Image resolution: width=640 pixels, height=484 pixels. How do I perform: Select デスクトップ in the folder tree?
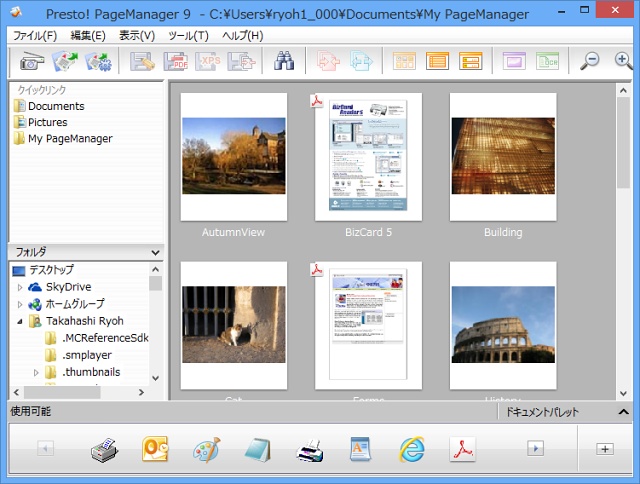click(x=43, y=270)
